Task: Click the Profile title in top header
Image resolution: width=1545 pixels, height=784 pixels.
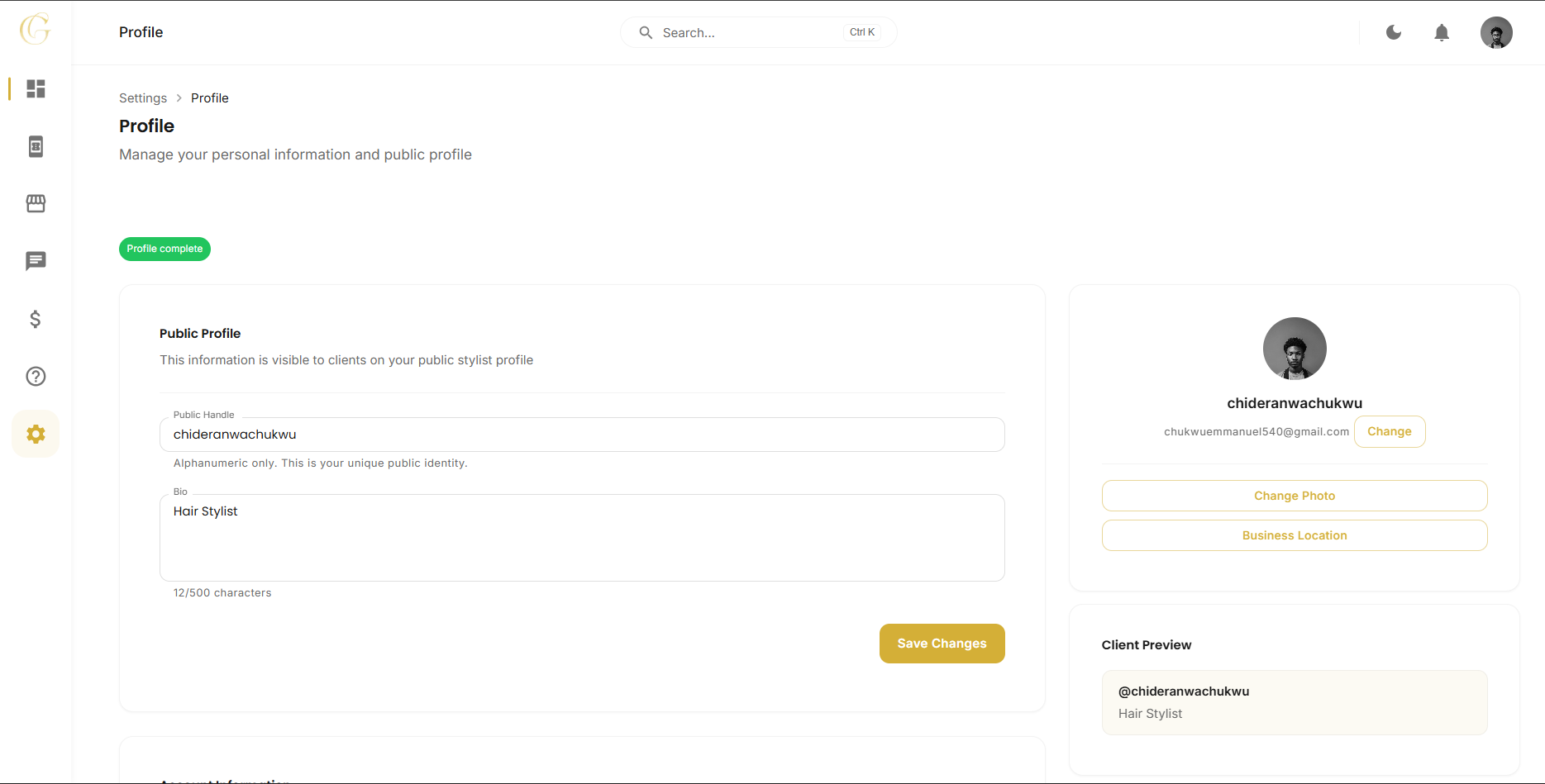Action: [x=141, y=32]
